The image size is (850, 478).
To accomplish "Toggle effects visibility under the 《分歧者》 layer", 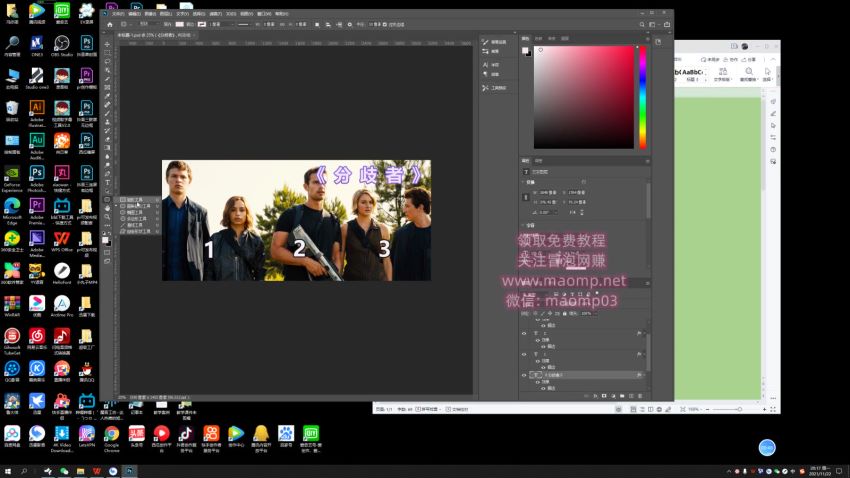I will point(538,382).
